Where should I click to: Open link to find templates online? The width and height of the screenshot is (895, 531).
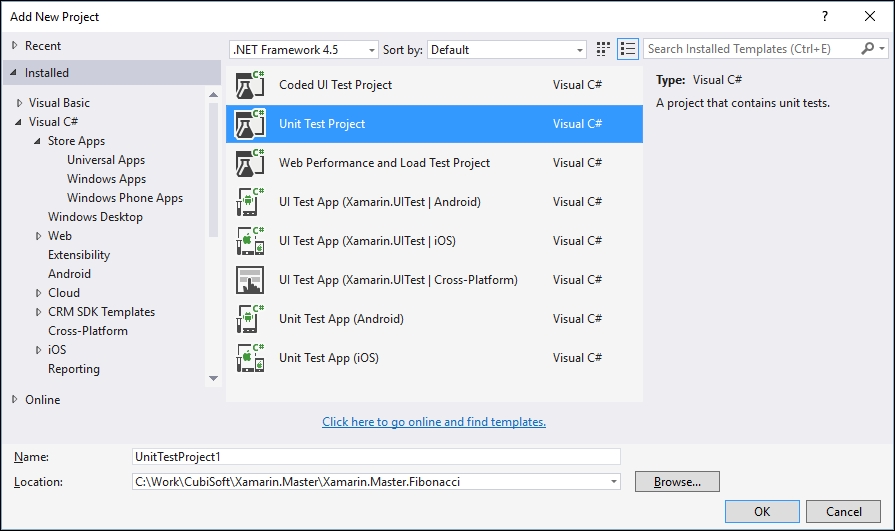pos(434,422)
